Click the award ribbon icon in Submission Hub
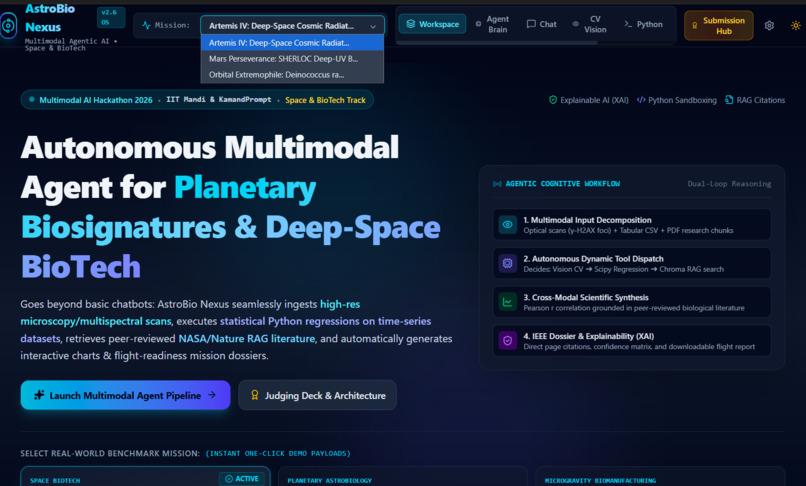The height and width of the screenshot is (486, 806). pyautogui.click(x=694, y=25)
